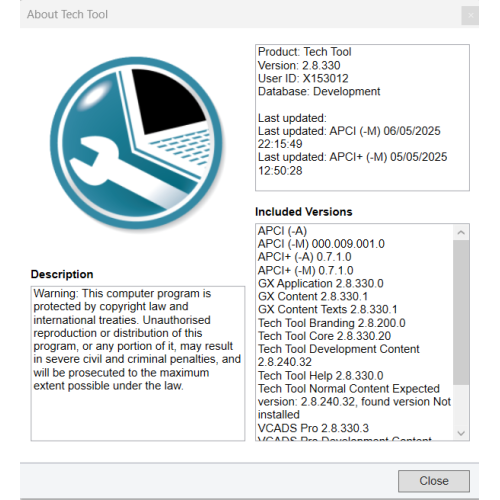500x500 pixels.
Task: Select the APCI (-A) line
Action: [x=282, y=231]
